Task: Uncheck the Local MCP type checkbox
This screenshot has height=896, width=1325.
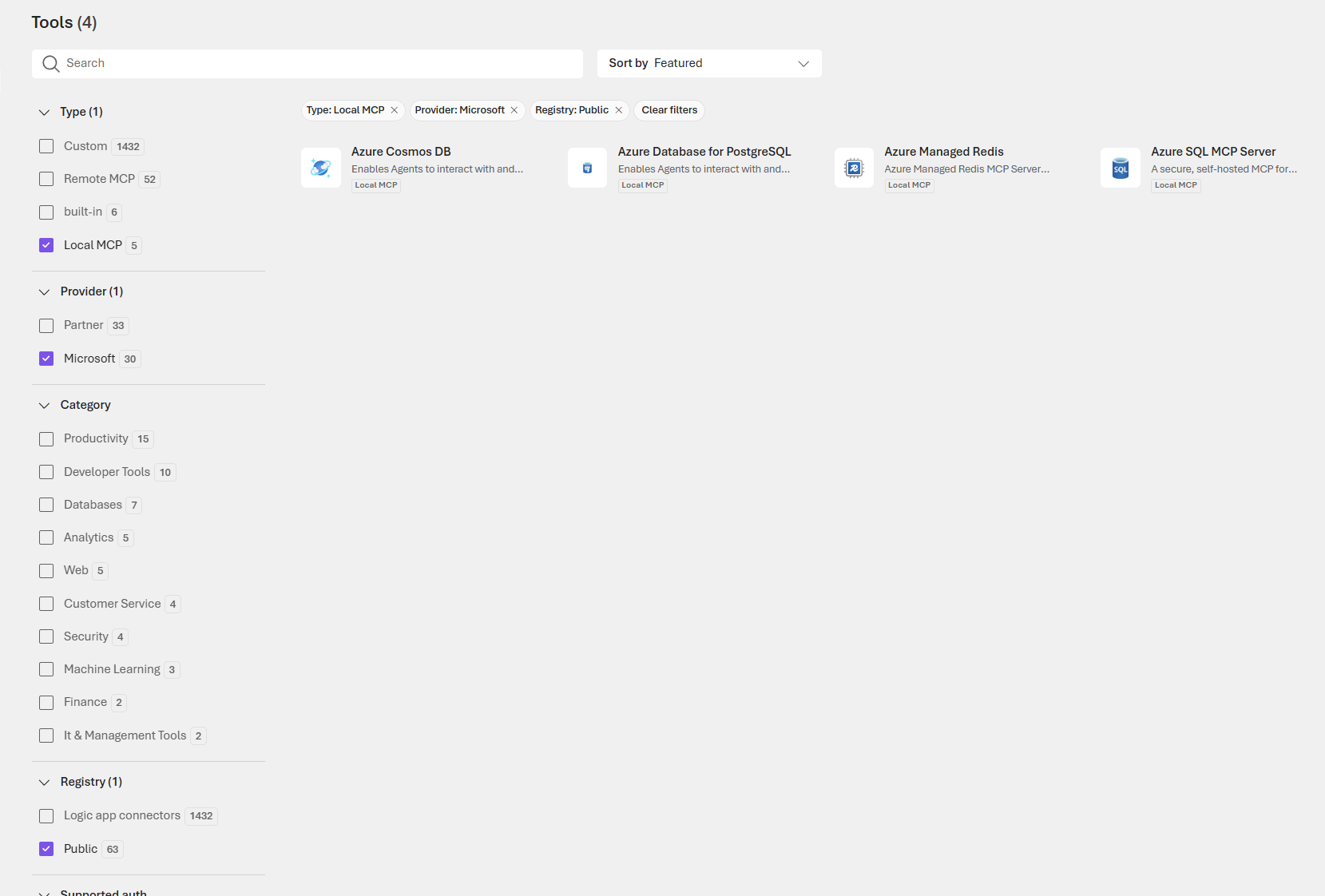Action: click(46, 245)
